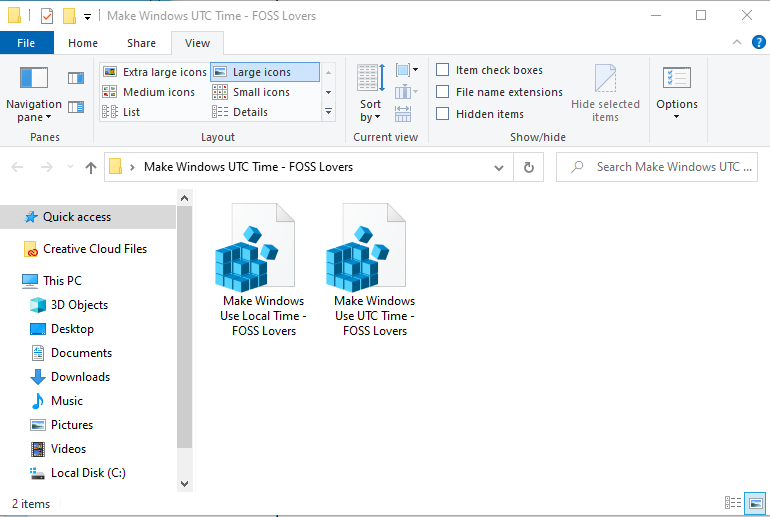Click the window folder icon in title bar
Screen dimensions: 770x517
pyautogui.click(x=14, y=16)
